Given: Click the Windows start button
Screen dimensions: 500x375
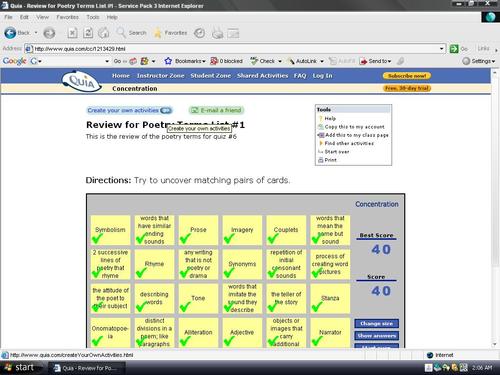Looking at the screenshot, I should [x=20, y=367].
